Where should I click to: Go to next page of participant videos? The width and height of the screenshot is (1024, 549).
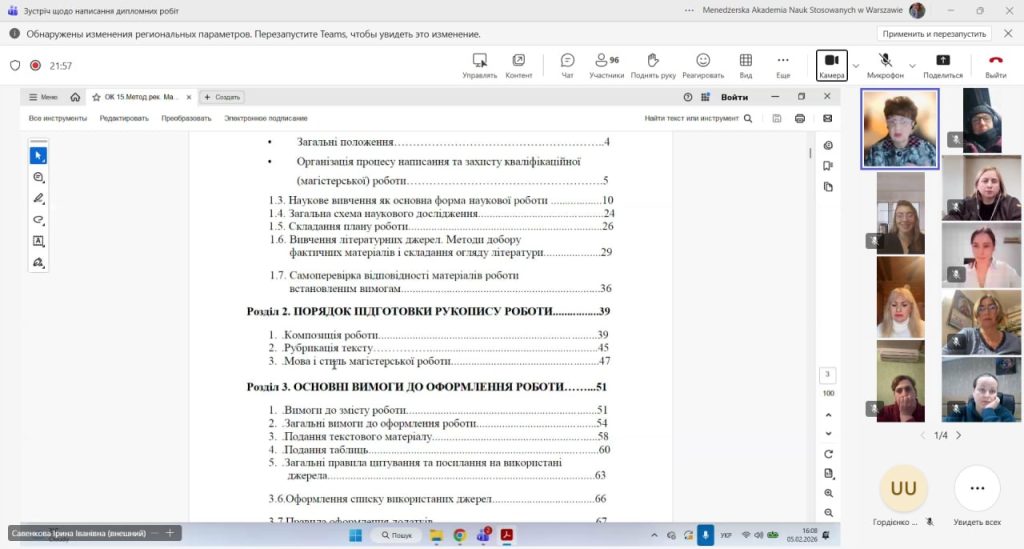(x=958, y=435)
